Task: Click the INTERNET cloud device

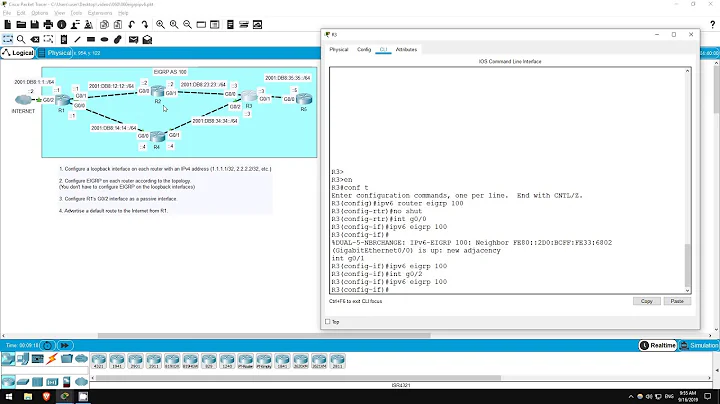Action: coord(23,100)
